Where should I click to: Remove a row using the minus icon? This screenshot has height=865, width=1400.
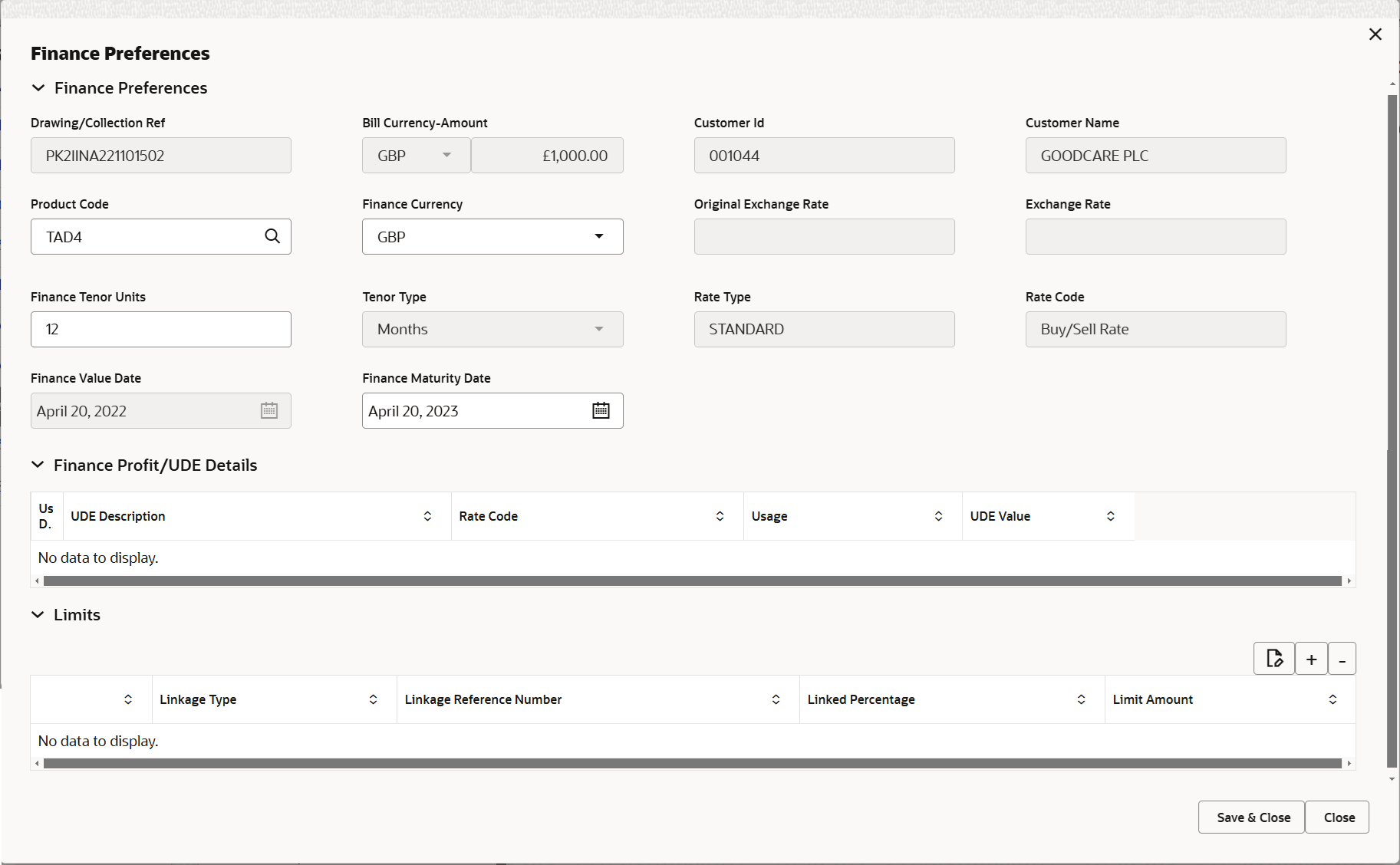pos(1342,658)
